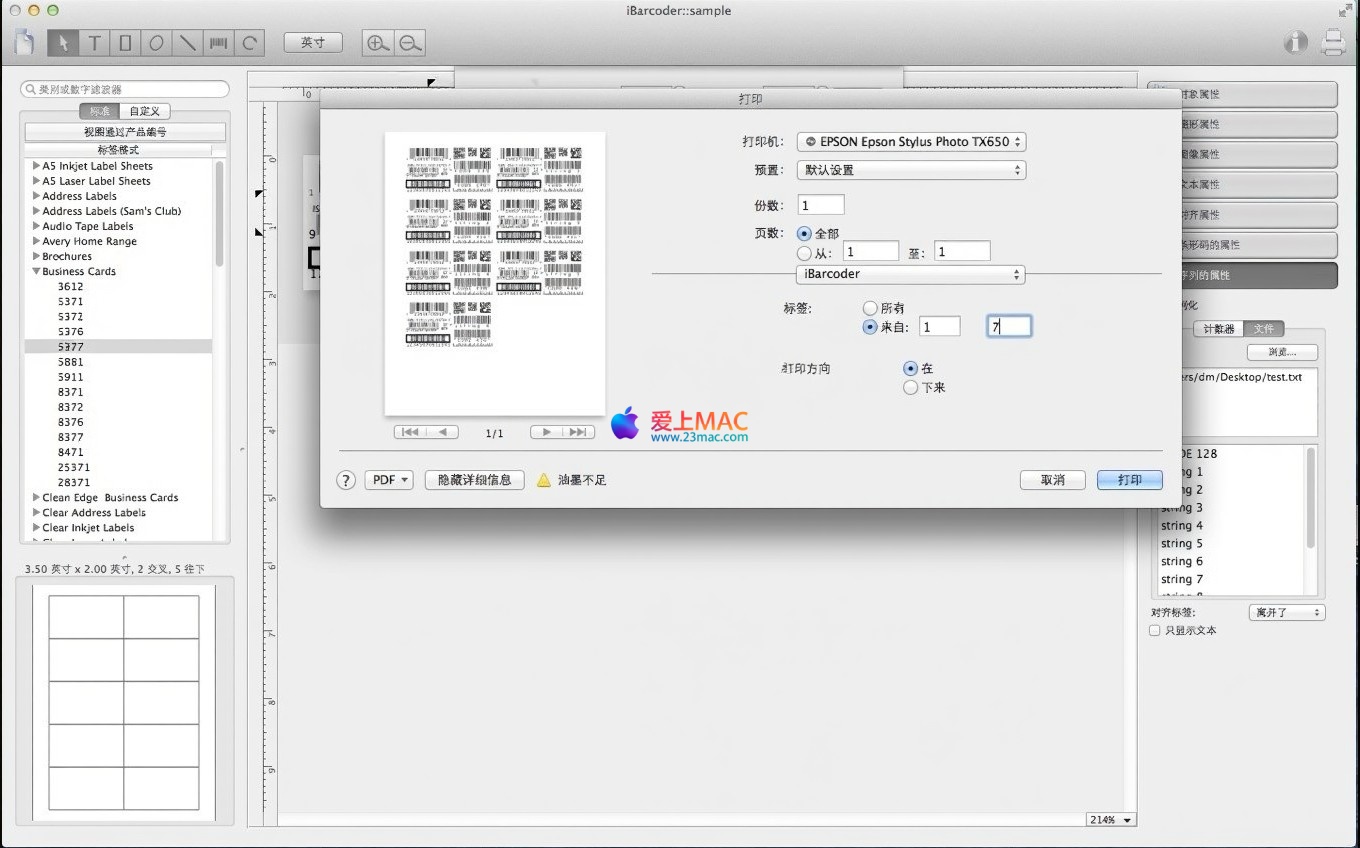
Task: Open the info inspector icon
Action: coord(1296,42)
